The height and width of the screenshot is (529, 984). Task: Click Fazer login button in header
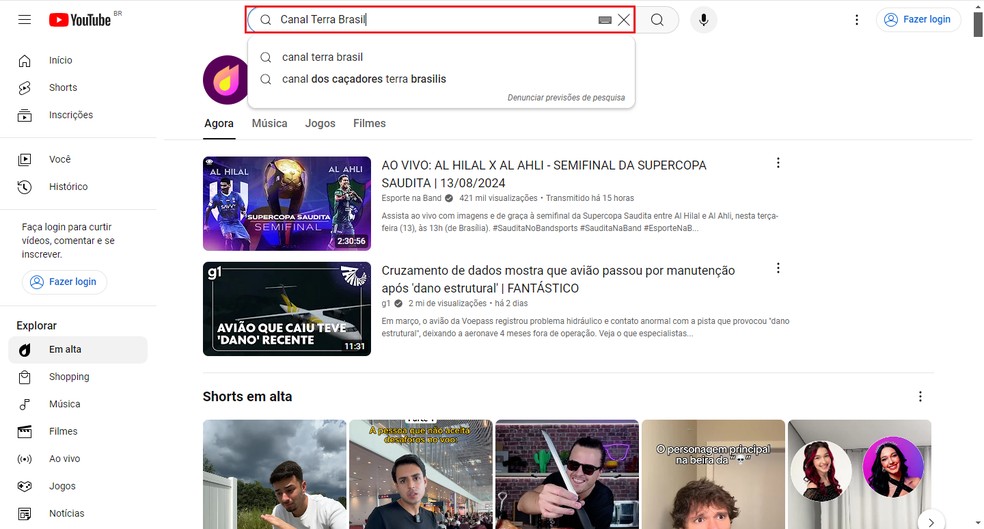click(x=917, y=19)
